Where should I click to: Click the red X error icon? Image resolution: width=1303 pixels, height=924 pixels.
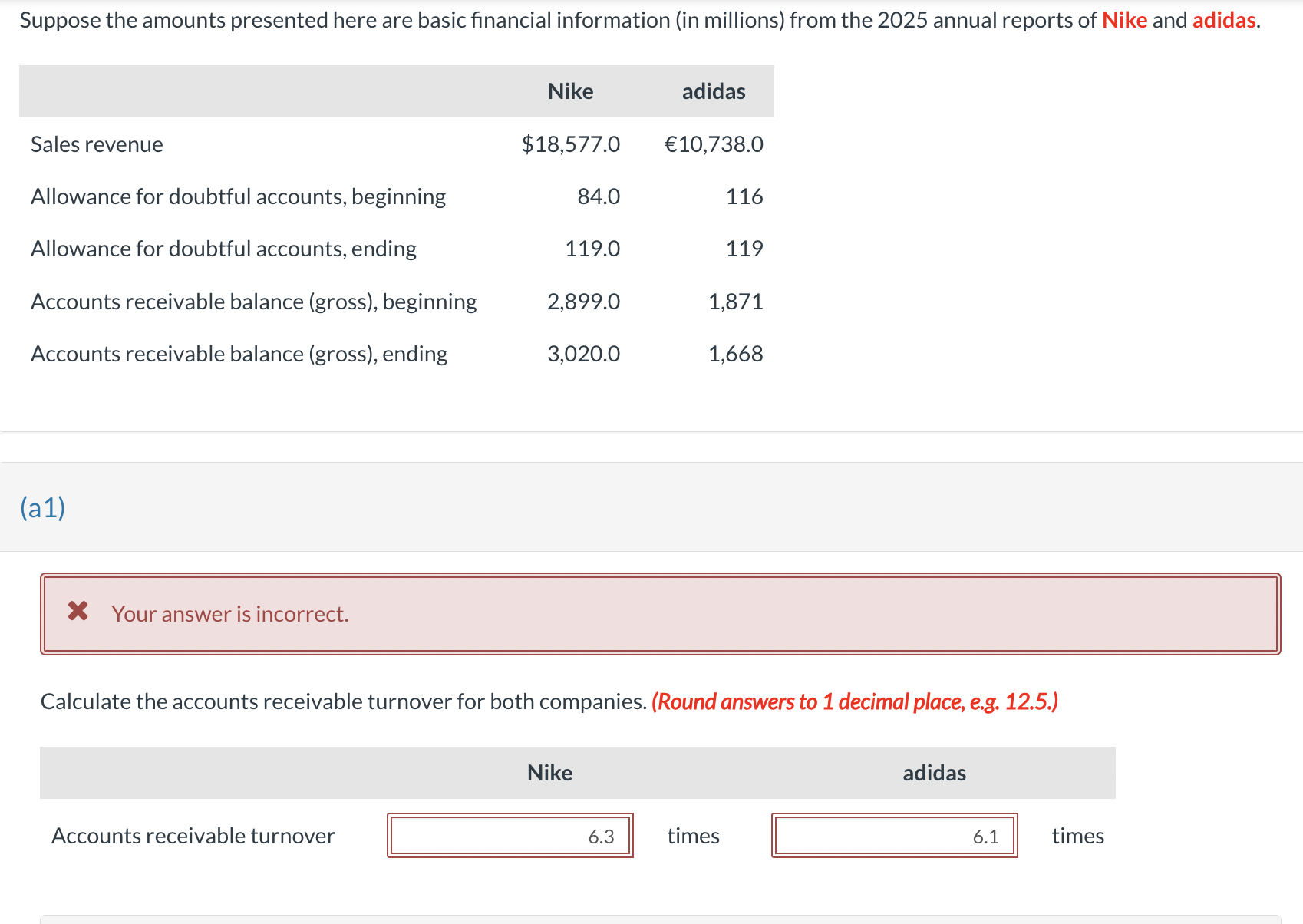coord(77,612)
